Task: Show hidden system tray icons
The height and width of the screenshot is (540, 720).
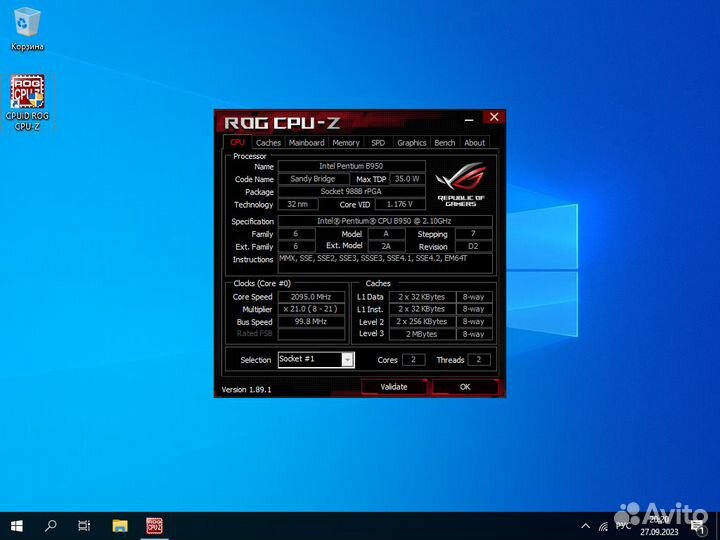Action: [x=585, y=526]
